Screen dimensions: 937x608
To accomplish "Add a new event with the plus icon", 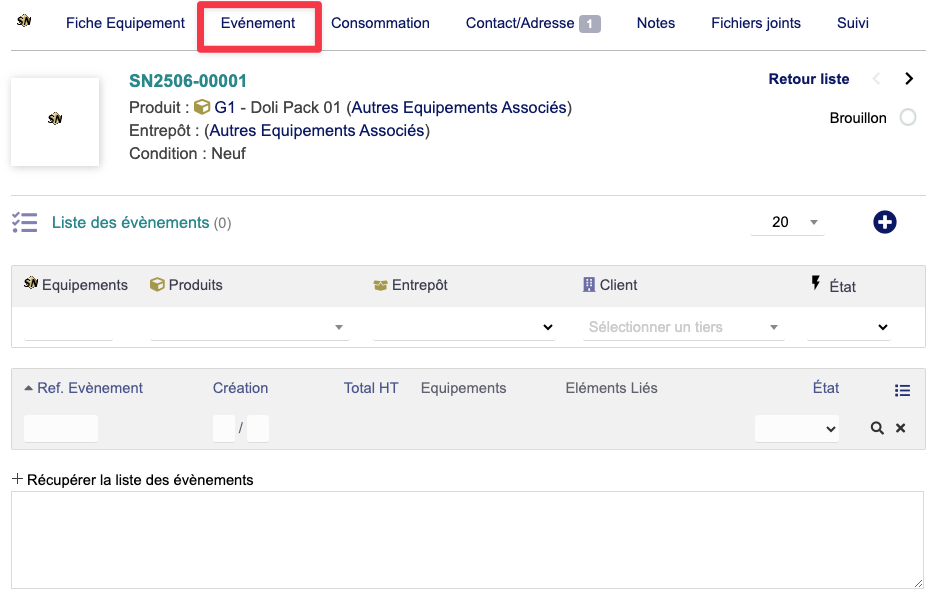I will coord(884,222).
